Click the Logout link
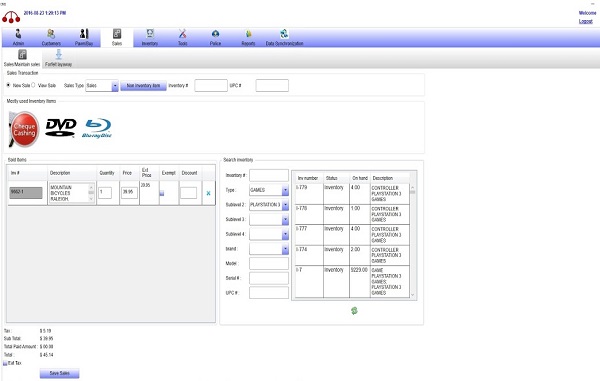600x381 pixels. pos(585,21)
